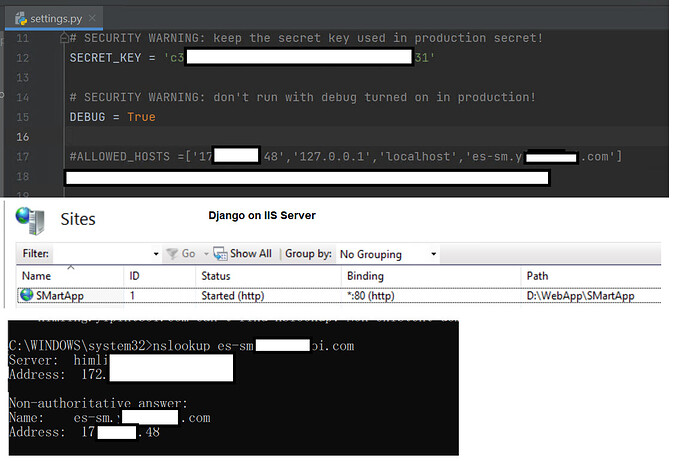Close the settings.py tab

[92, 18]
